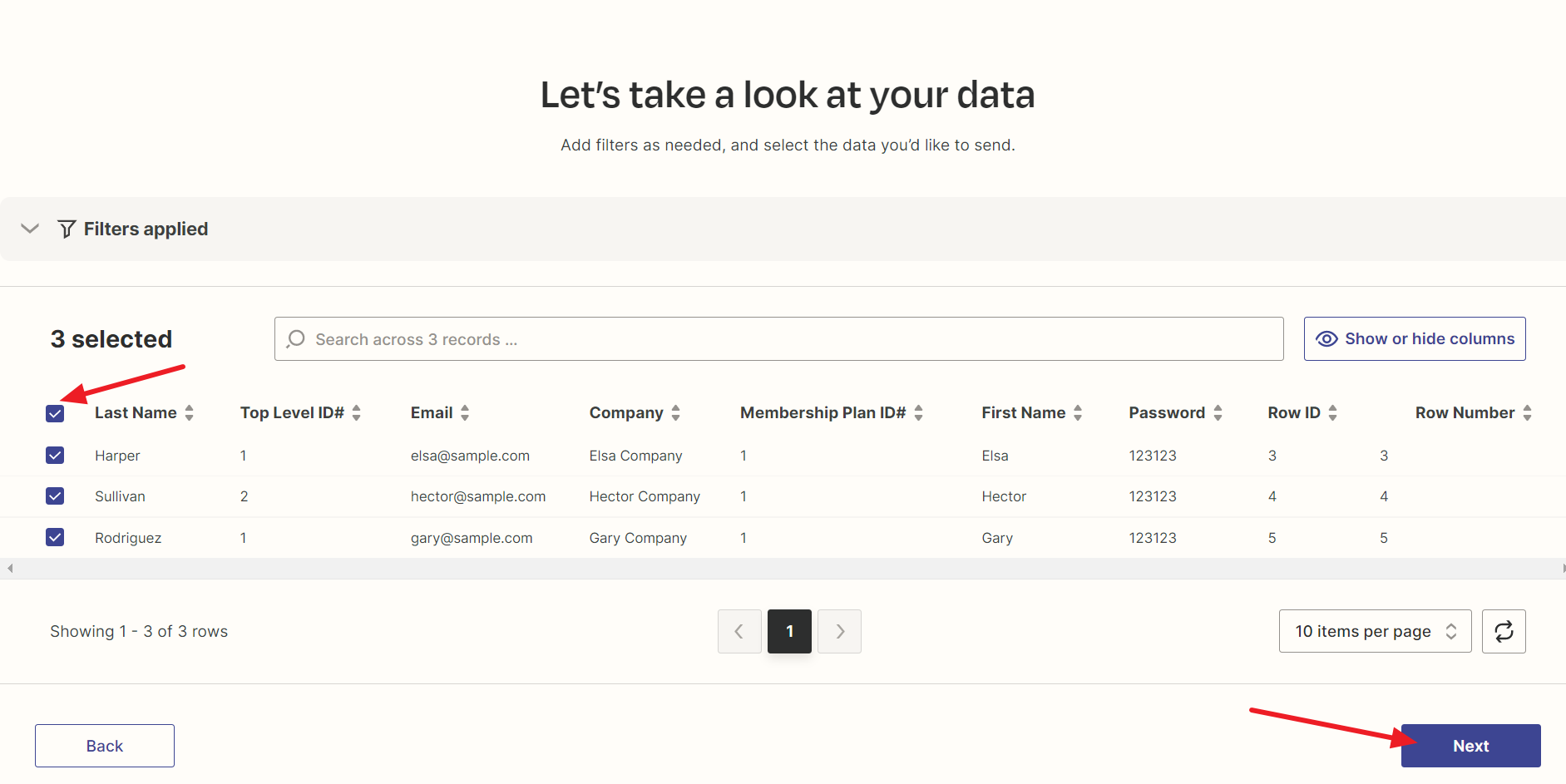
Task: Sort by Membership Plan ID# arrows
Action: 919,412
